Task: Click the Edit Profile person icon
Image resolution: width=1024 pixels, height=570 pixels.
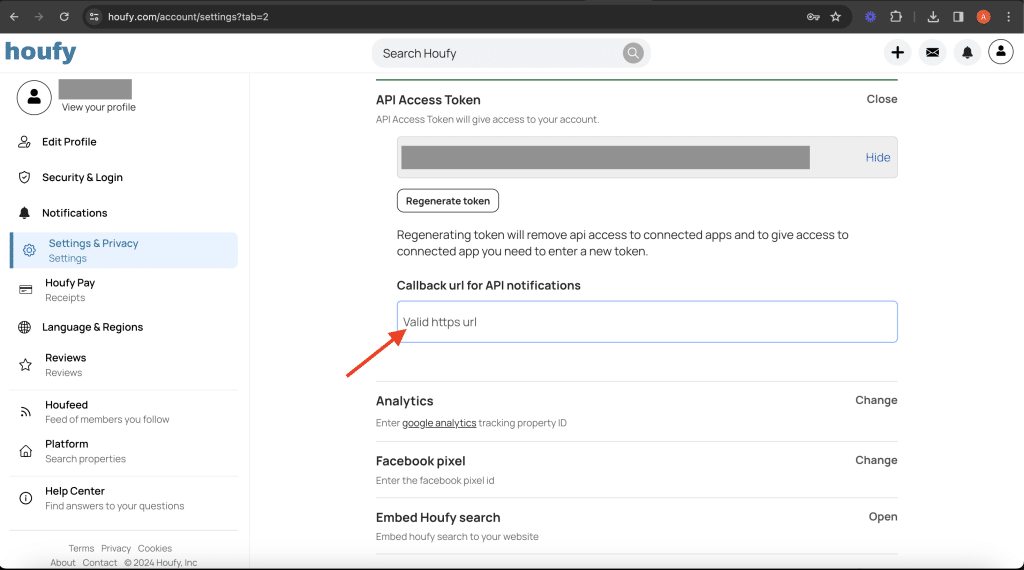Action: (x=24, y=142)
